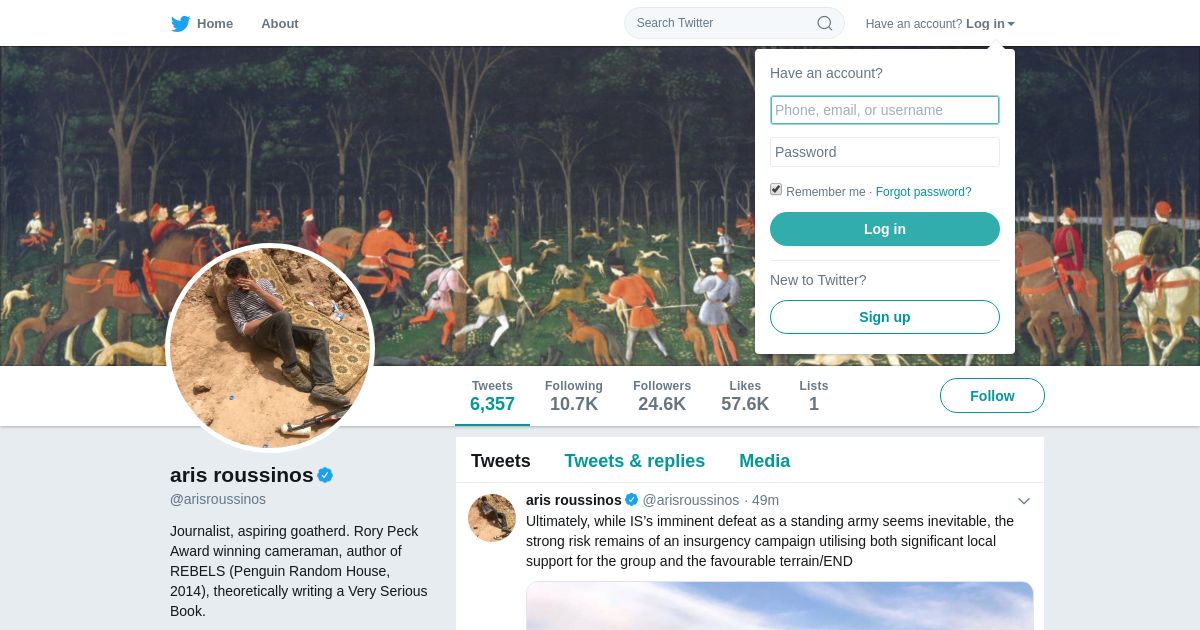1200x630 pixels.
Task: Switch to the Media tab
Action: (x=764, y=461)
